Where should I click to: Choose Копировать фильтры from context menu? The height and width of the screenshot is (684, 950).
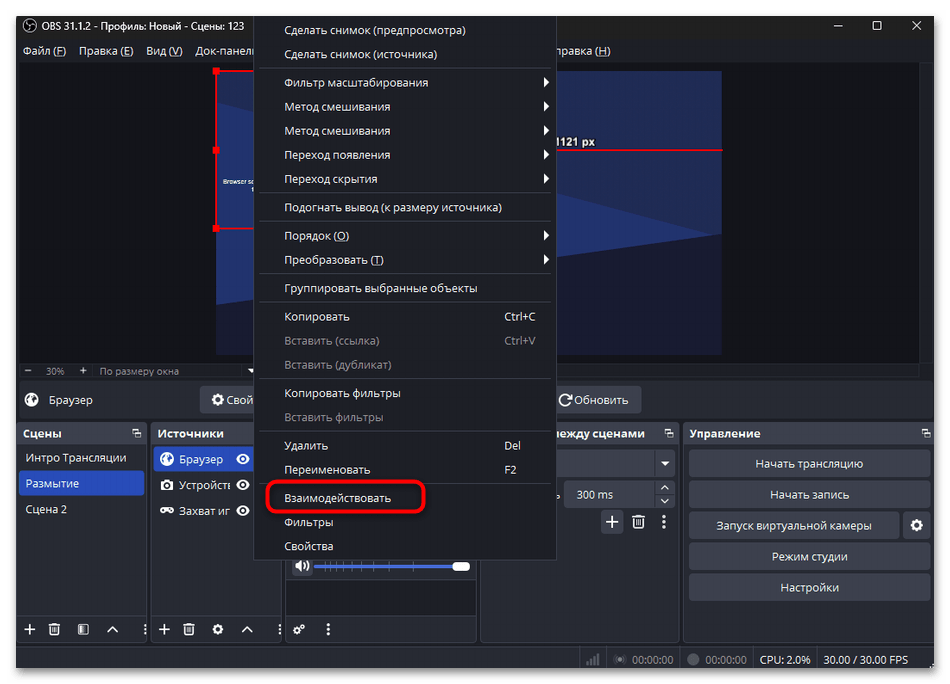point(342,393)
